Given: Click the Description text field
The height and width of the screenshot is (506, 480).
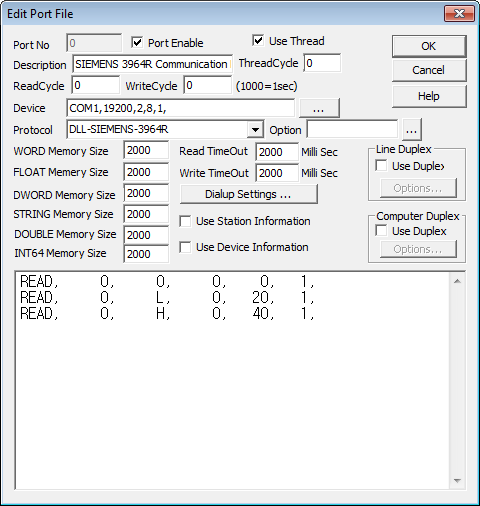Looking at the screenshot, I should pyautogui.click(x=152, y=64).
